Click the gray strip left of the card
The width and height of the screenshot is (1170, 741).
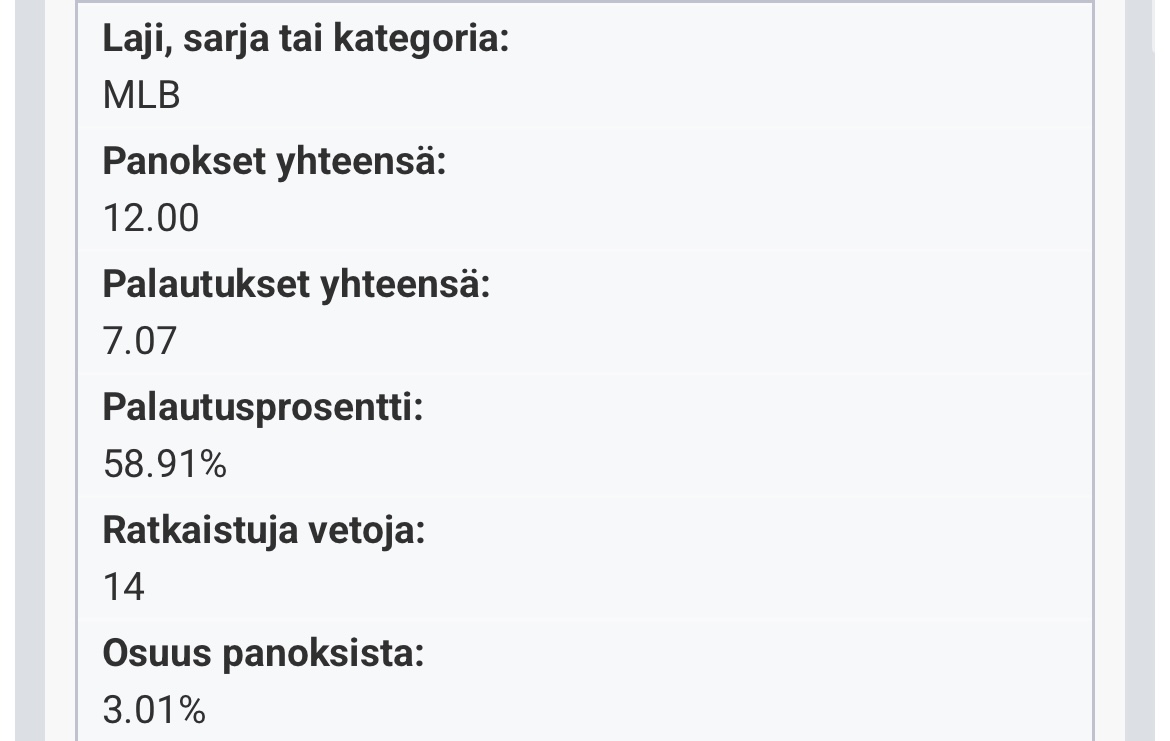tap(30, 370)
